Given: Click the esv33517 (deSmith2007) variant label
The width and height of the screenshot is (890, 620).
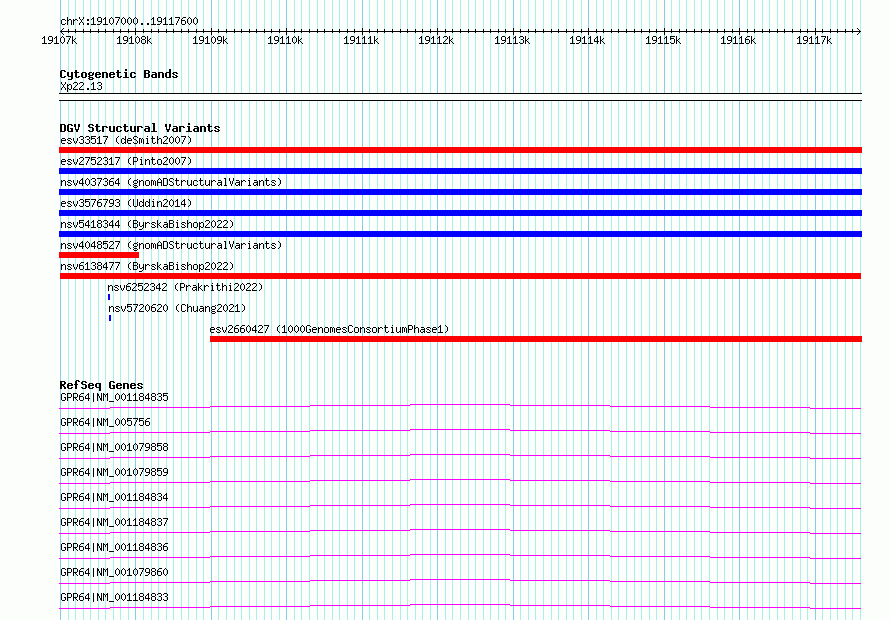Looking at the screenshot, I should pyautogui.click(x=126, y=140).
